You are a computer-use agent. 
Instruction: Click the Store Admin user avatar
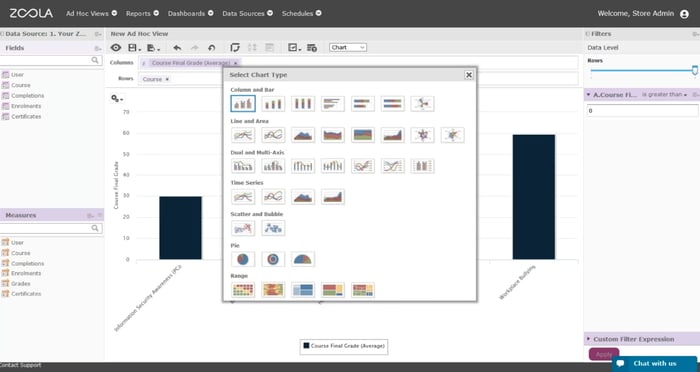coord(684,14)
